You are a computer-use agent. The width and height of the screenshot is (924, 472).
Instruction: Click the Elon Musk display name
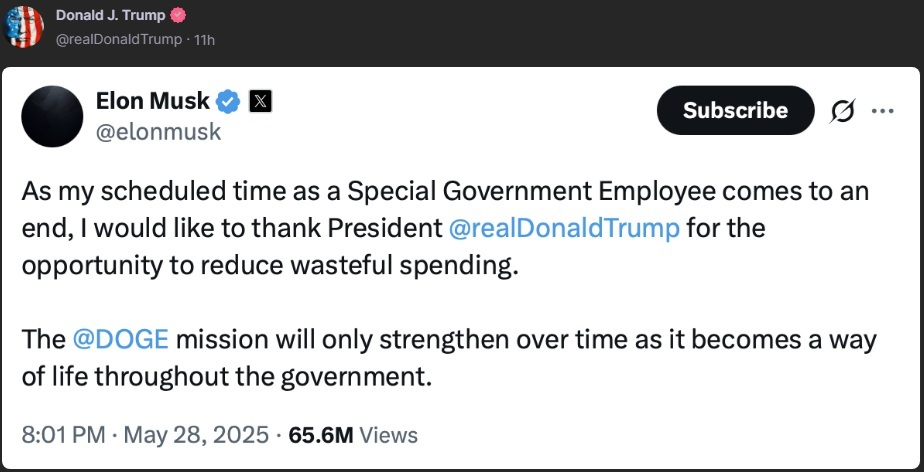click(153, 101)
